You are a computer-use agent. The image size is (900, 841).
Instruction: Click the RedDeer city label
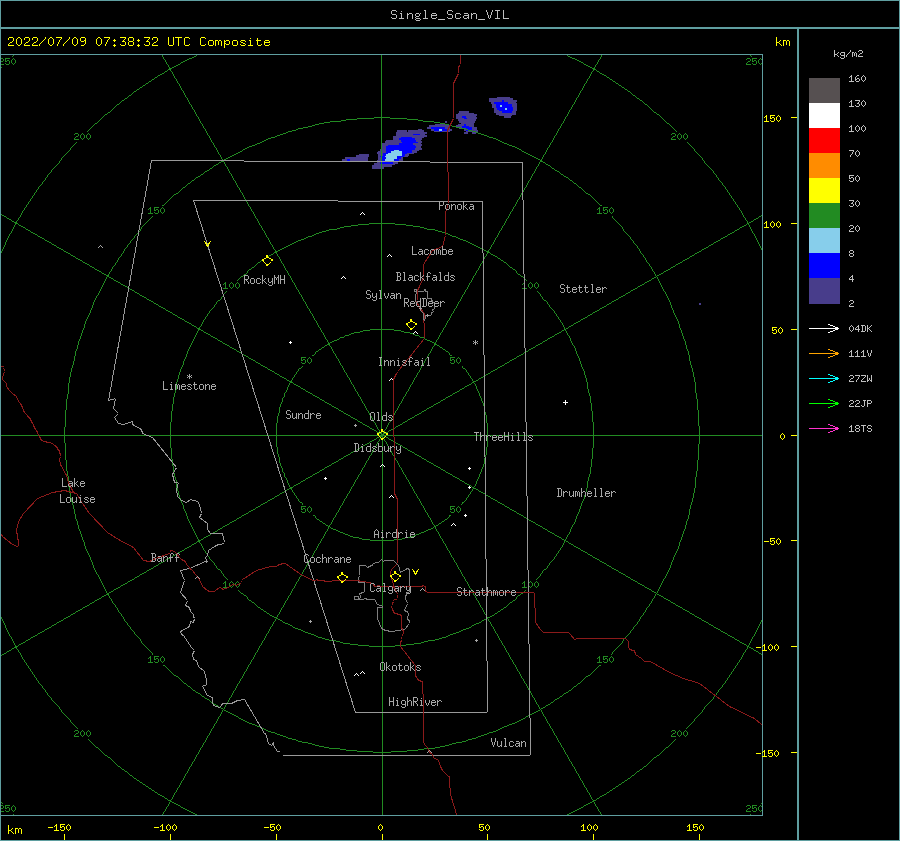pos(424,303)
